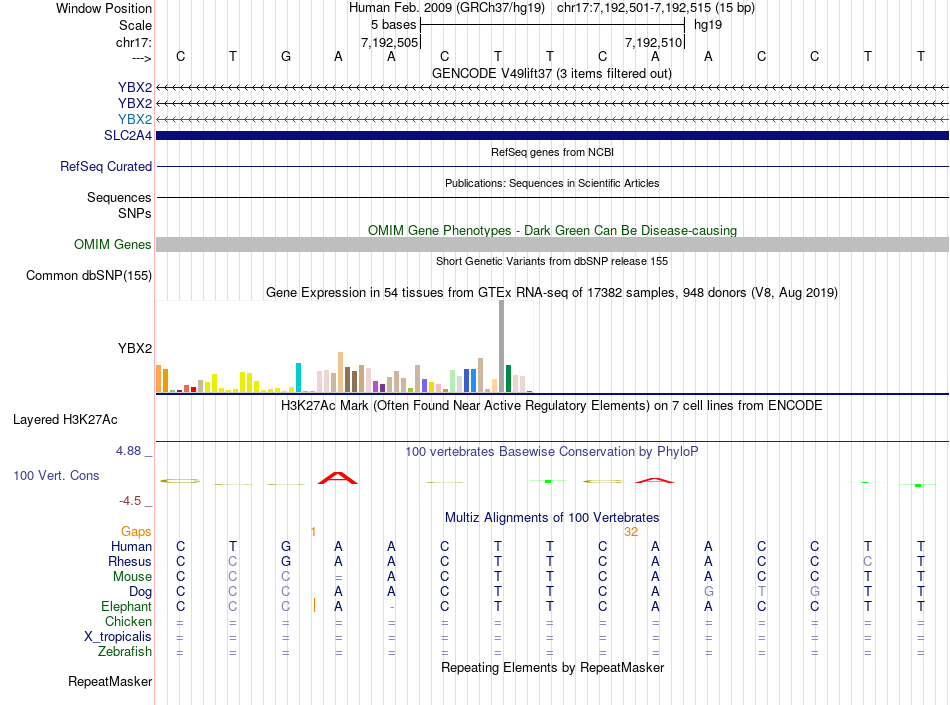
Task: Click the 4.88 PhyloP upper scale value
Action: tap(128, 451)
